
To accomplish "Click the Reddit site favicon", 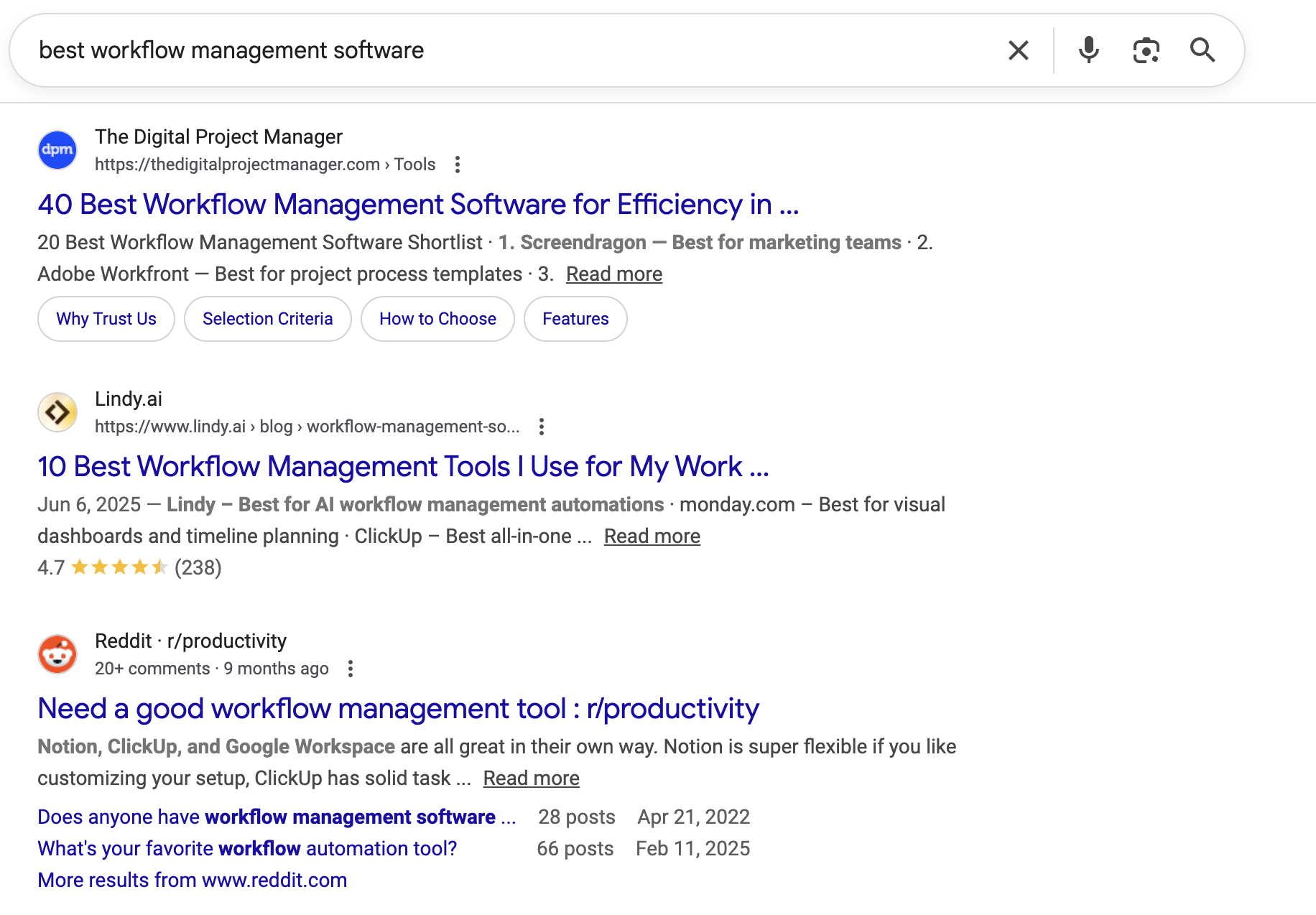I will click(x=57, y=654).
